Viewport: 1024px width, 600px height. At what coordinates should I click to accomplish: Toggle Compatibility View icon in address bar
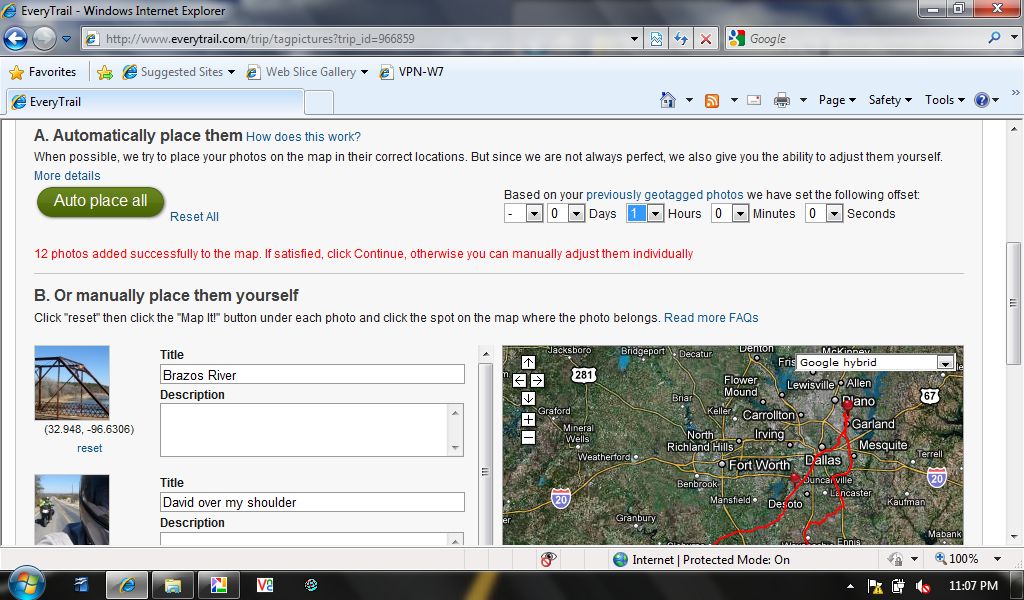point(656,39)
